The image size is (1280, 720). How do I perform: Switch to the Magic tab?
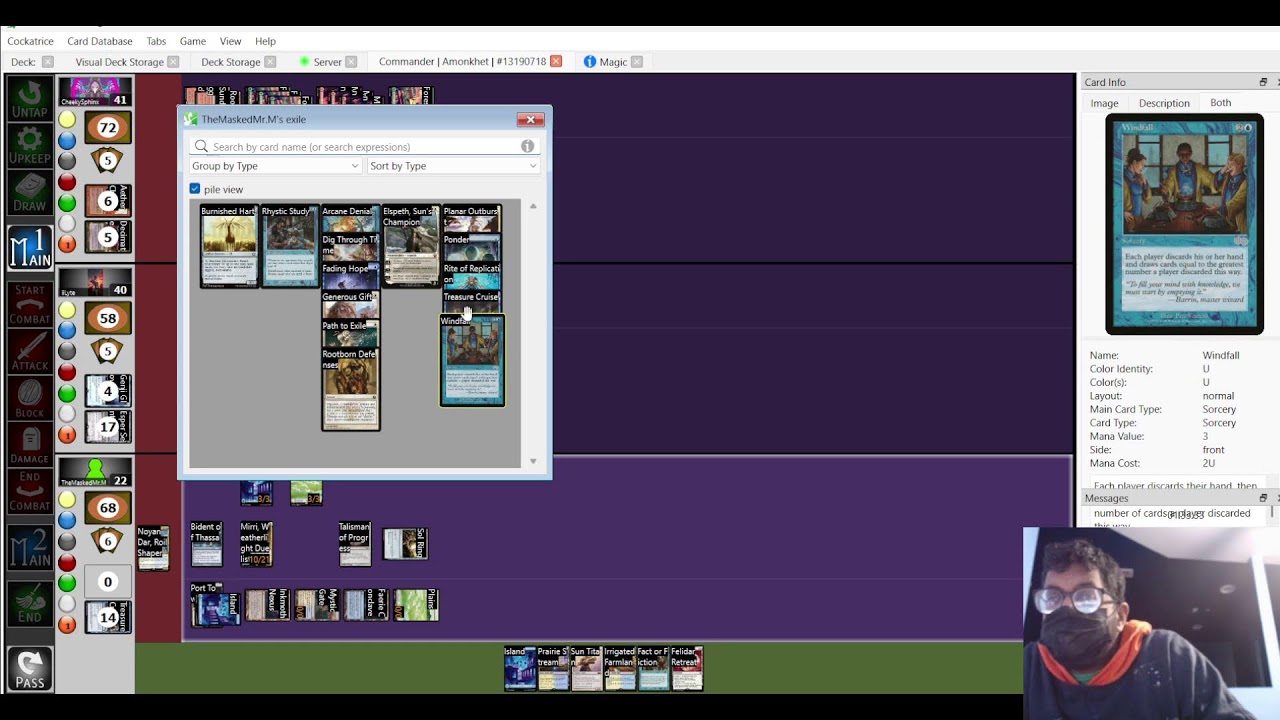613,62
